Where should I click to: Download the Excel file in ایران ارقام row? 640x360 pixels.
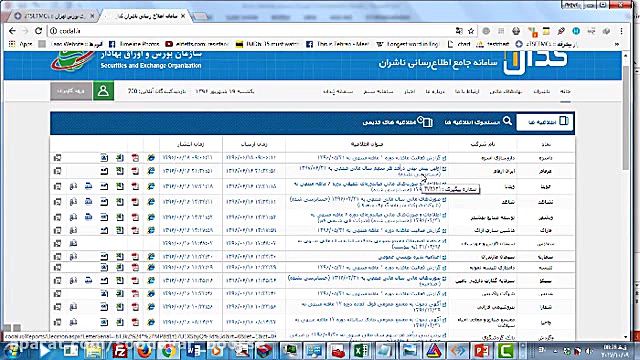120,171
